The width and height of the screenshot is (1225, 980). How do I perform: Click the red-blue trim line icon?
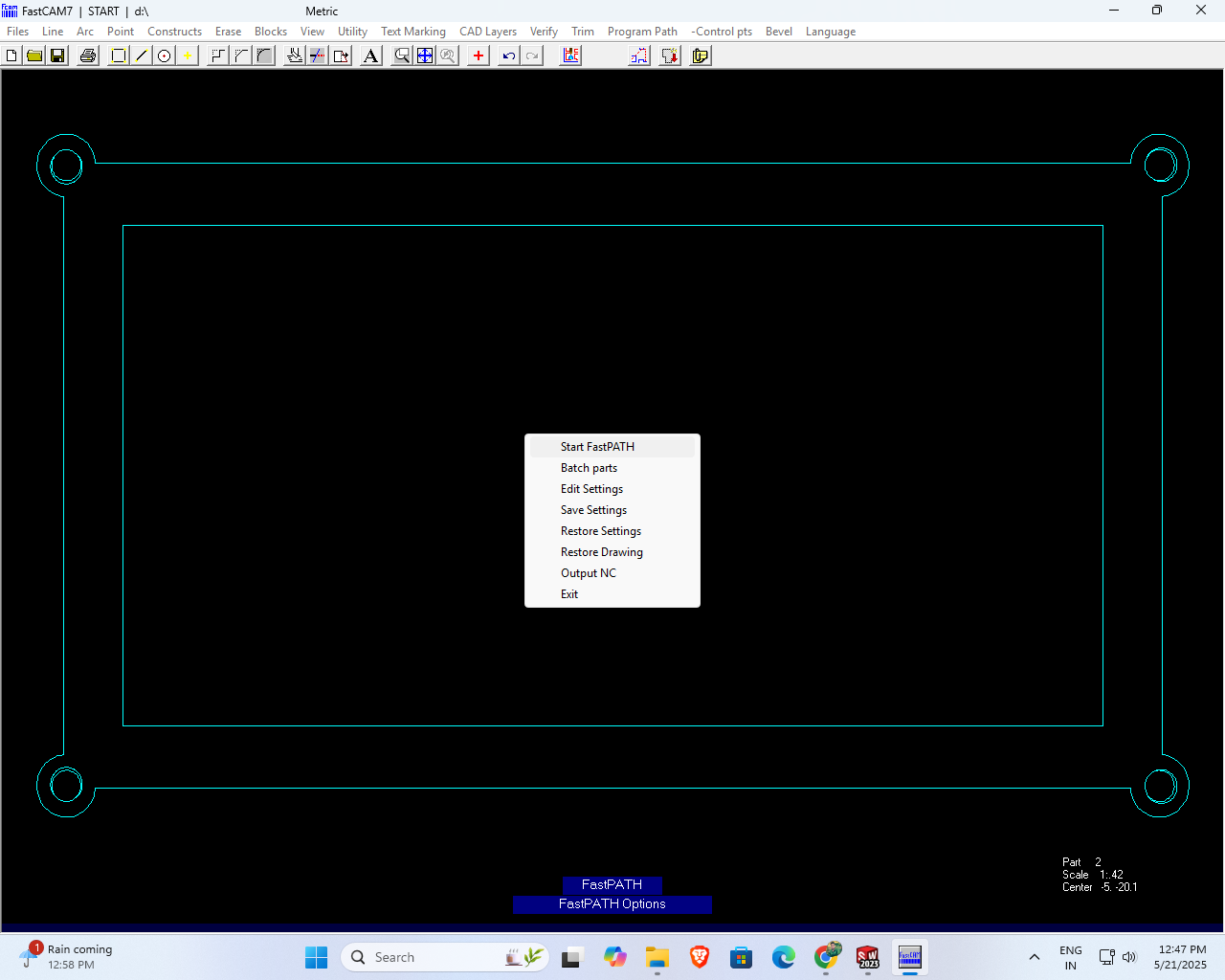point(318,56)
